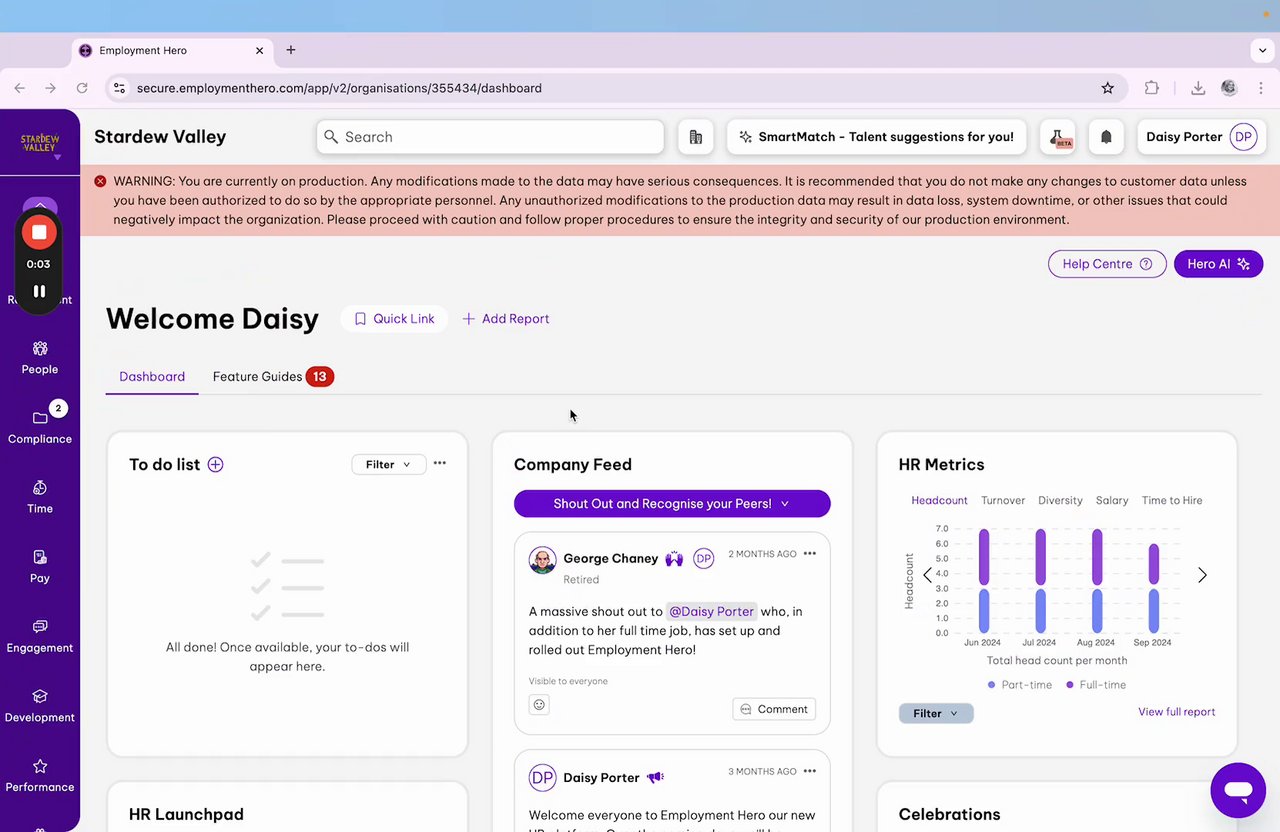The image size is (1280, 832).
Task: Open Daisy Porter account menu
Action: point(1202,137)
